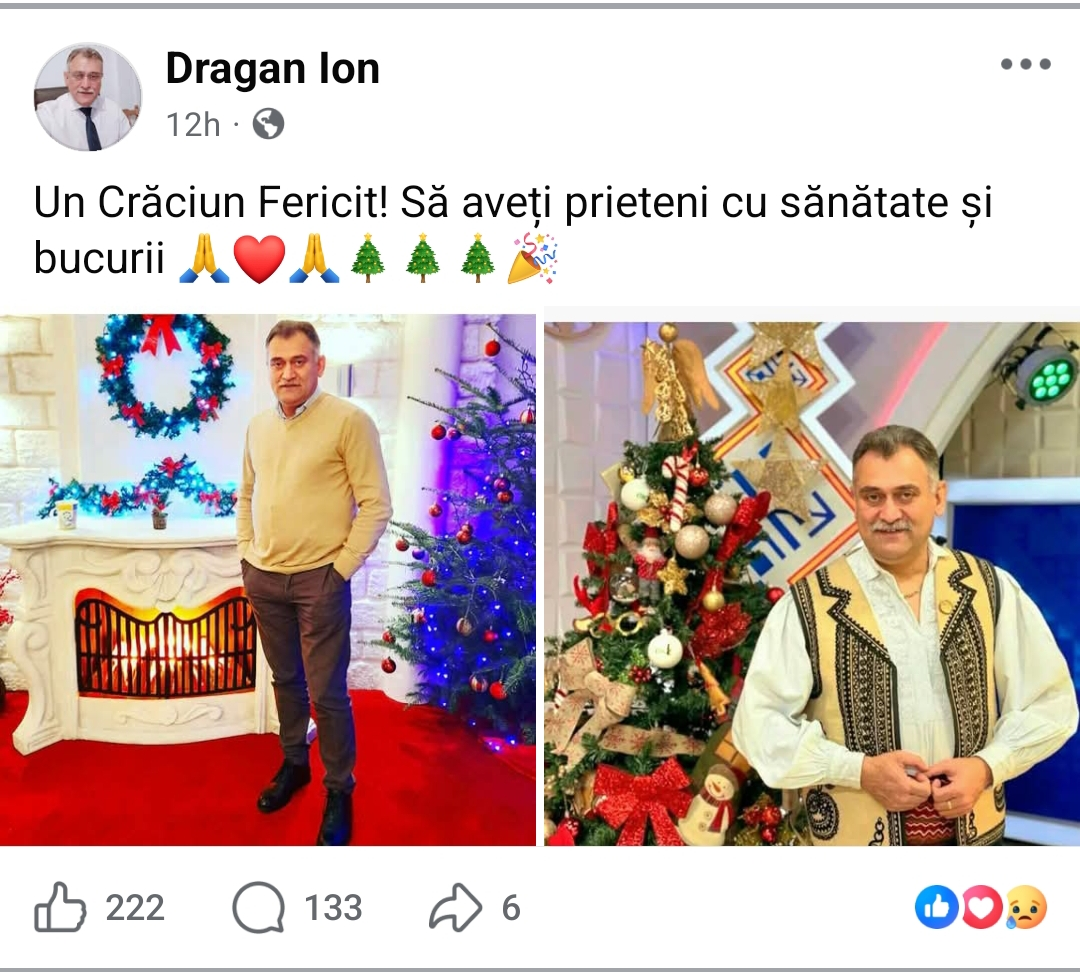Open the left photo with fireplace
This screenshot has height=972, width=1080.
coord(267,580)
